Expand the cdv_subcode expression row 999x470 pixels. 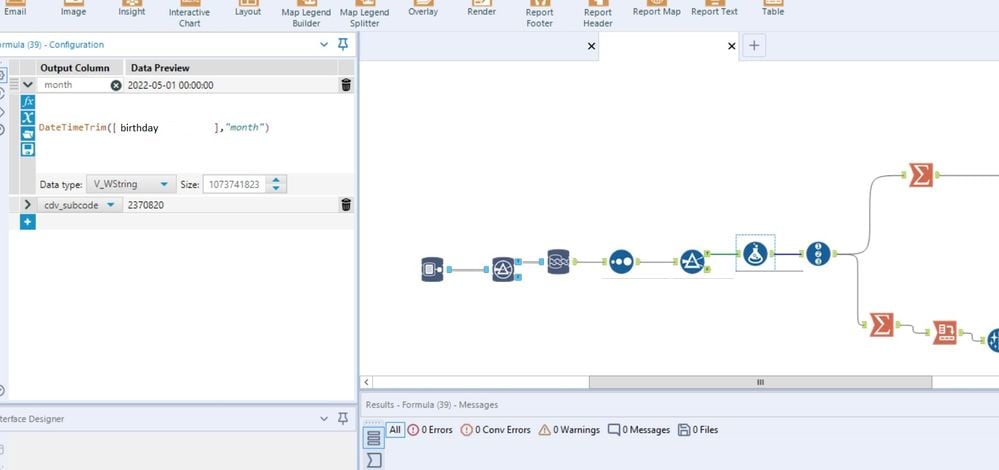pos(27,204)
